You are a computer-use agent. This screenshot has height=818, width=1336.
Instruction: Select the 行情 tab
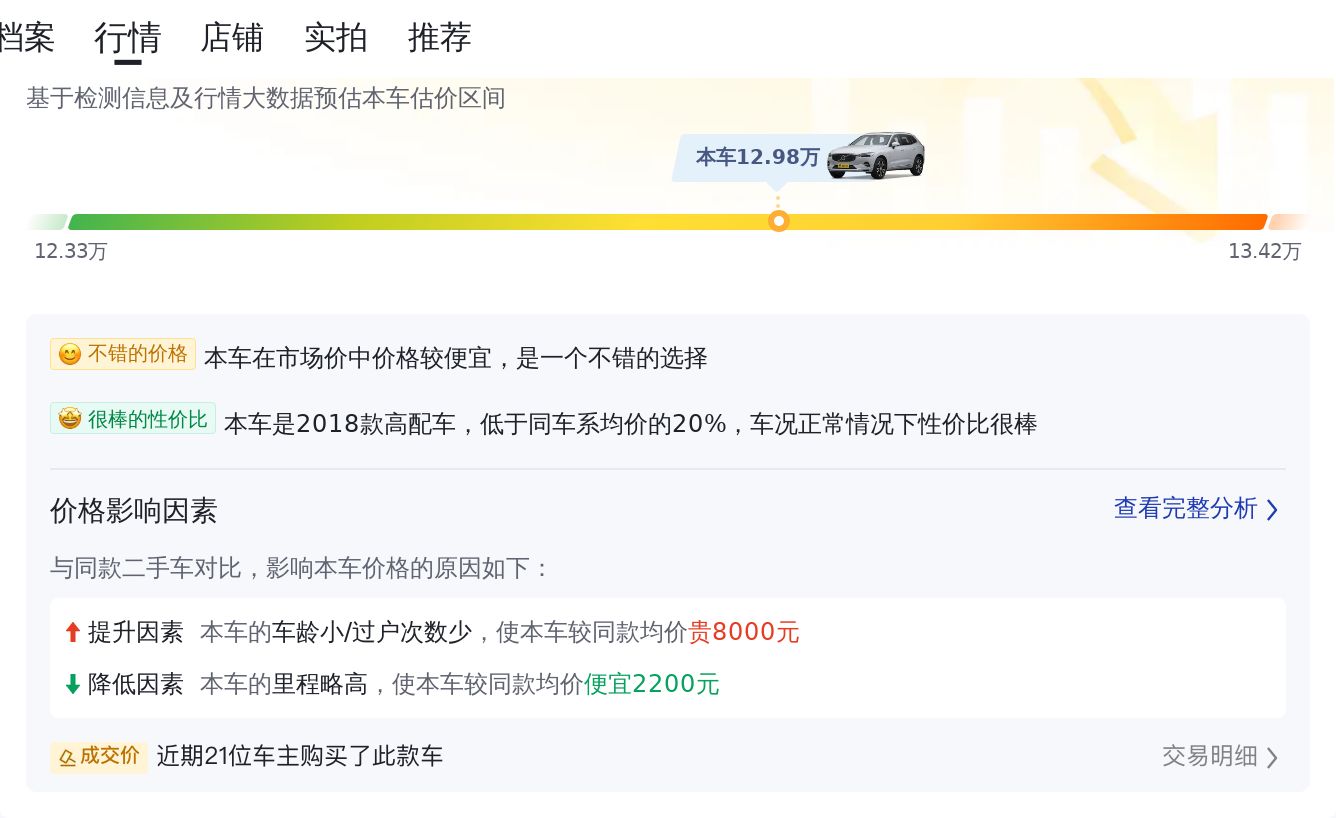tap(128, 38)
